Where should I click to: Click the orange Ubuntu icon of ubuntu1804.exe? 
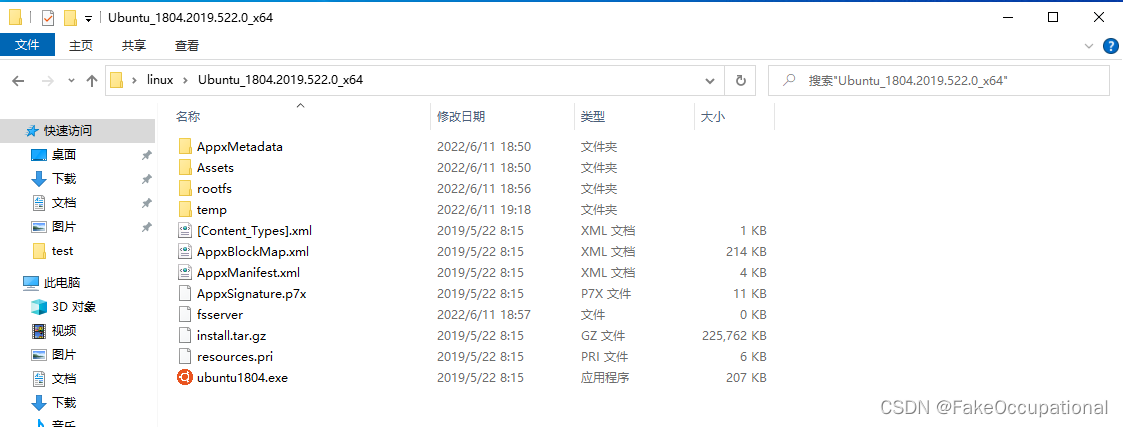click(185, 378)
